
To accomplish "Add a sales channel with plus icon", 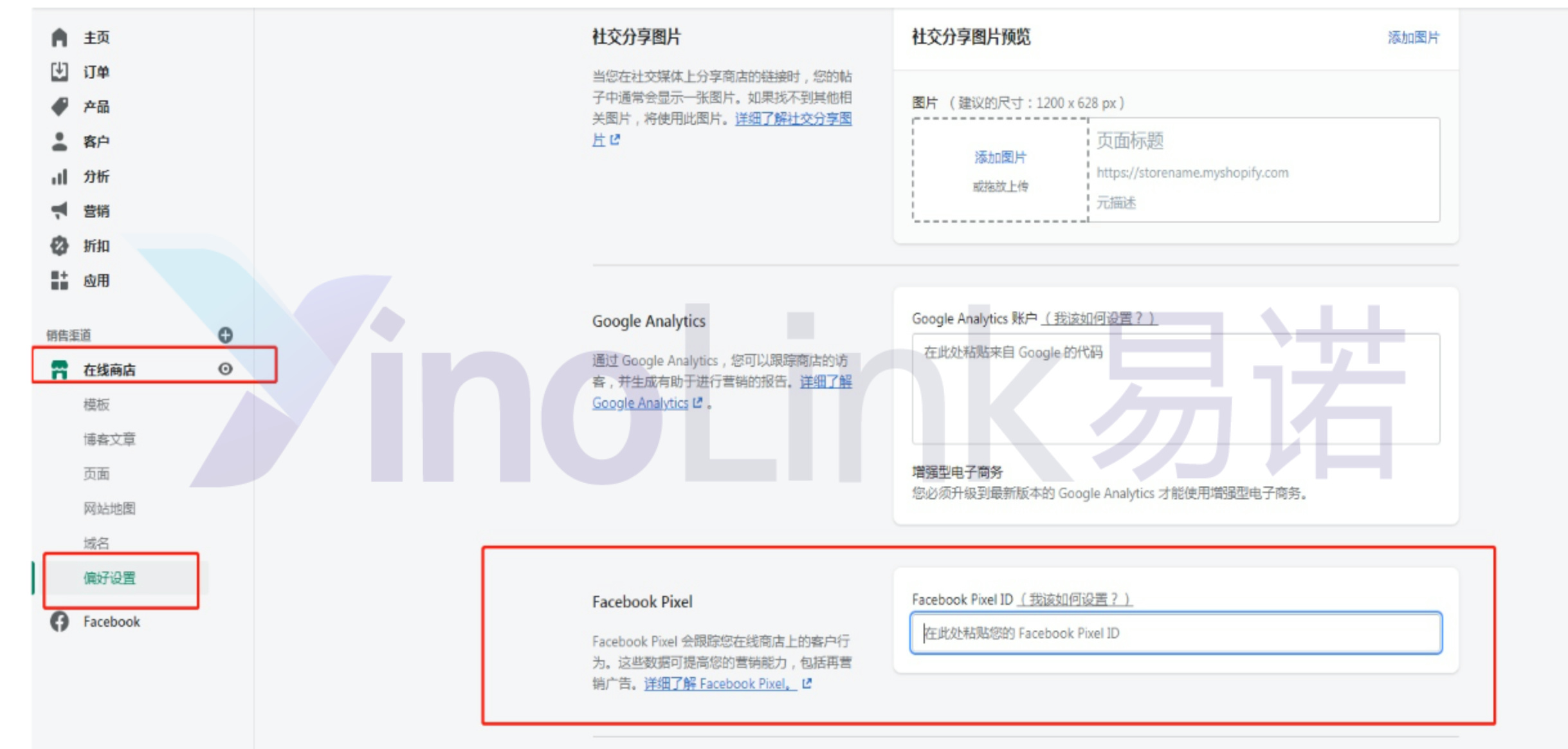I will (x=225, y=335).
